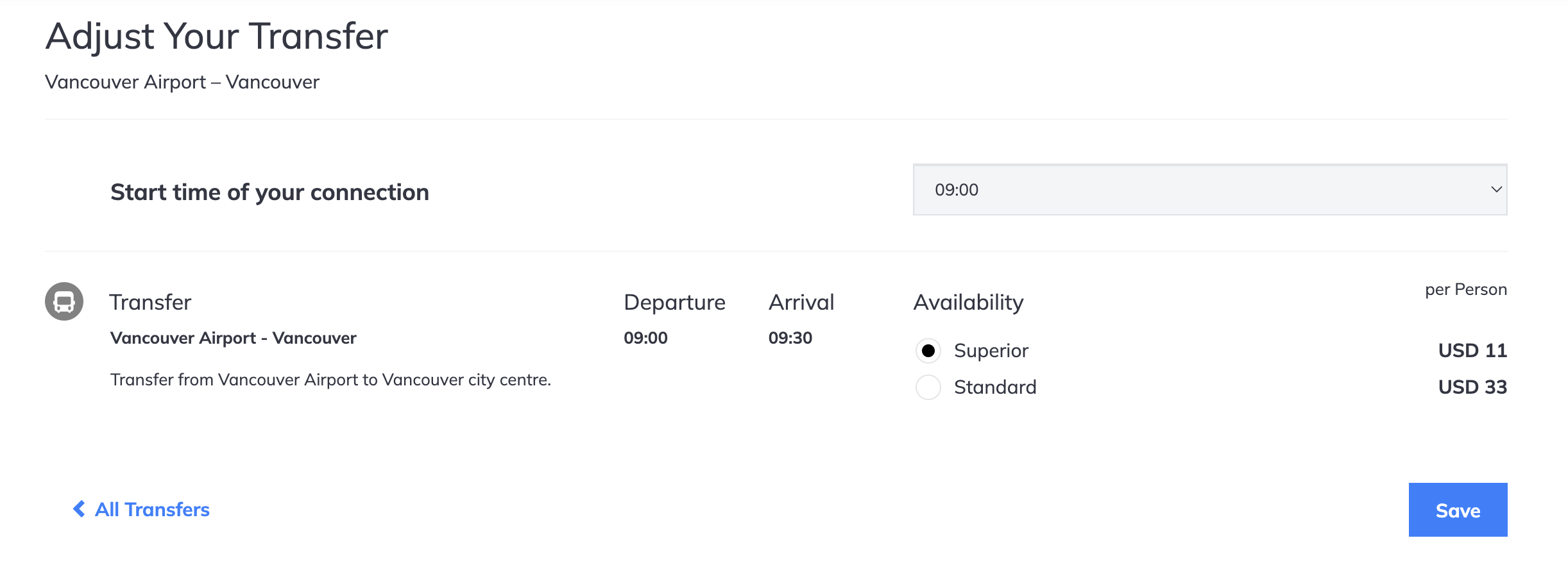Expand the dropdown using its chevron arrow
The width and height of the screenshot is (1568, 563).
[1496, 190]
